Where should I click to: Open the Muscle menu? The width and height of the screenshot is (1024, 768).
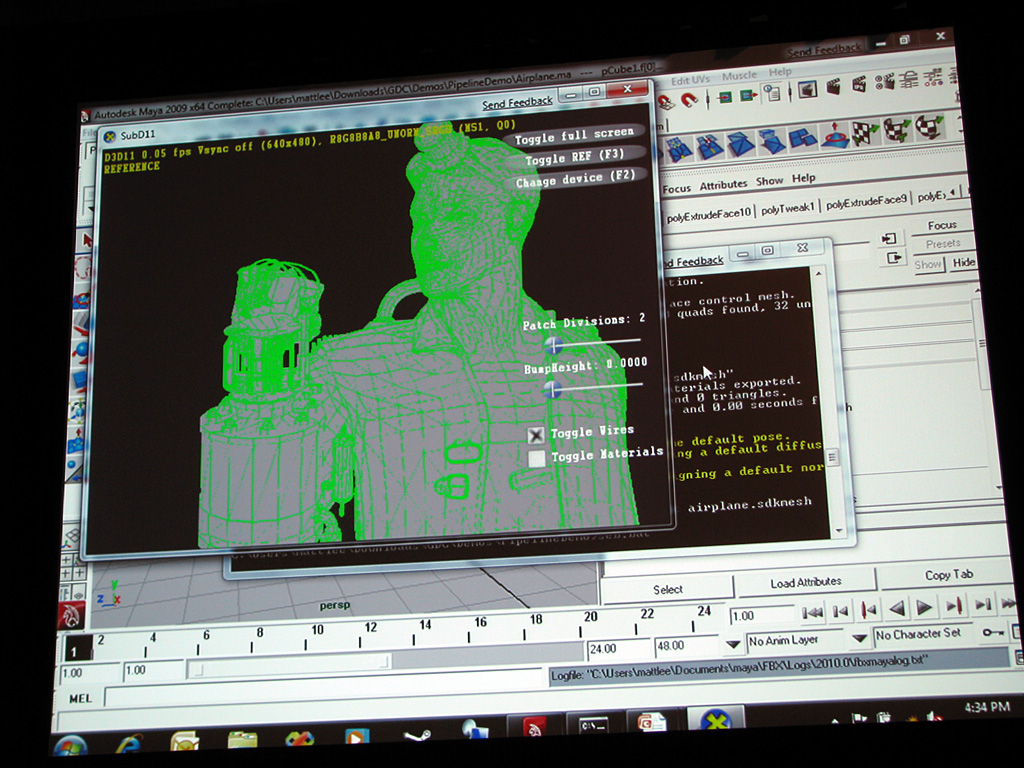click(x=739, y=76)
